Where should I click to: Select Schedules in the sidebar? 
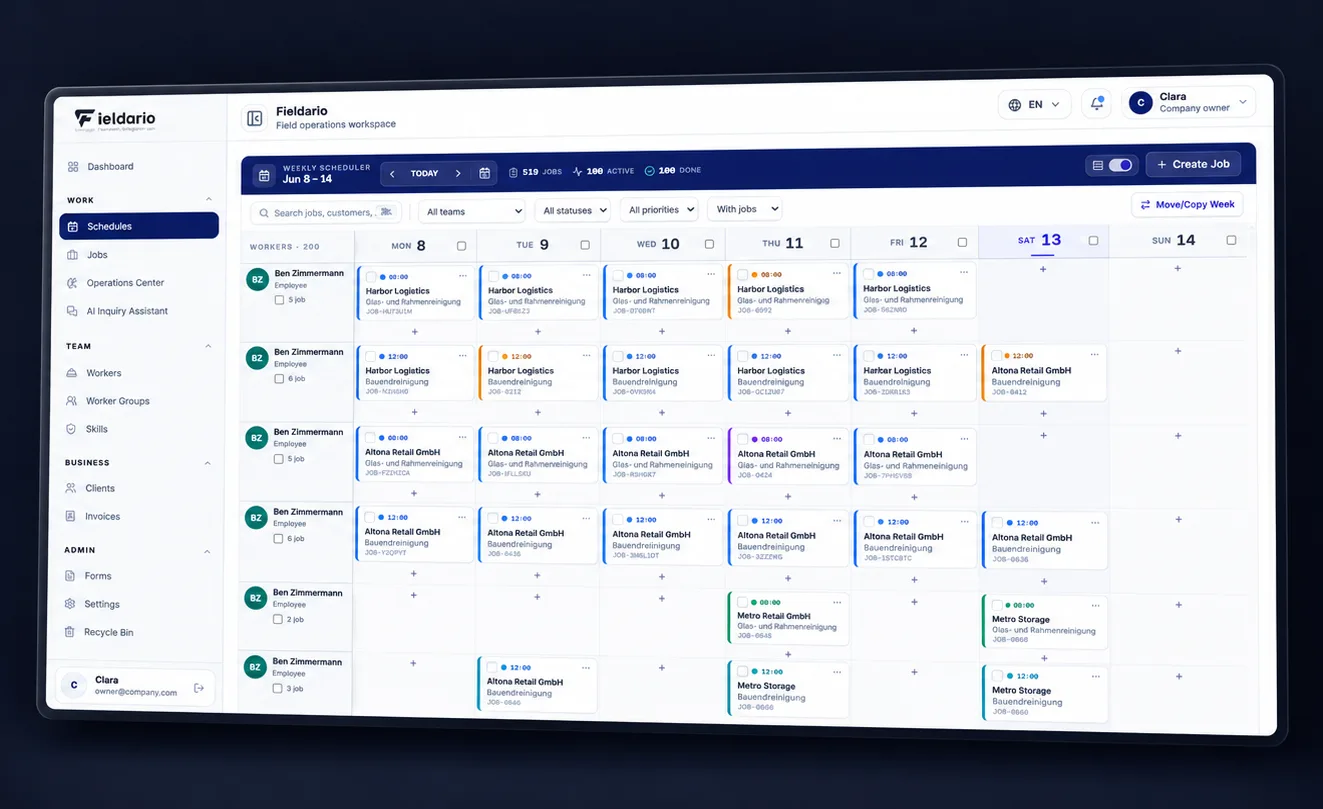click(139, 226)
